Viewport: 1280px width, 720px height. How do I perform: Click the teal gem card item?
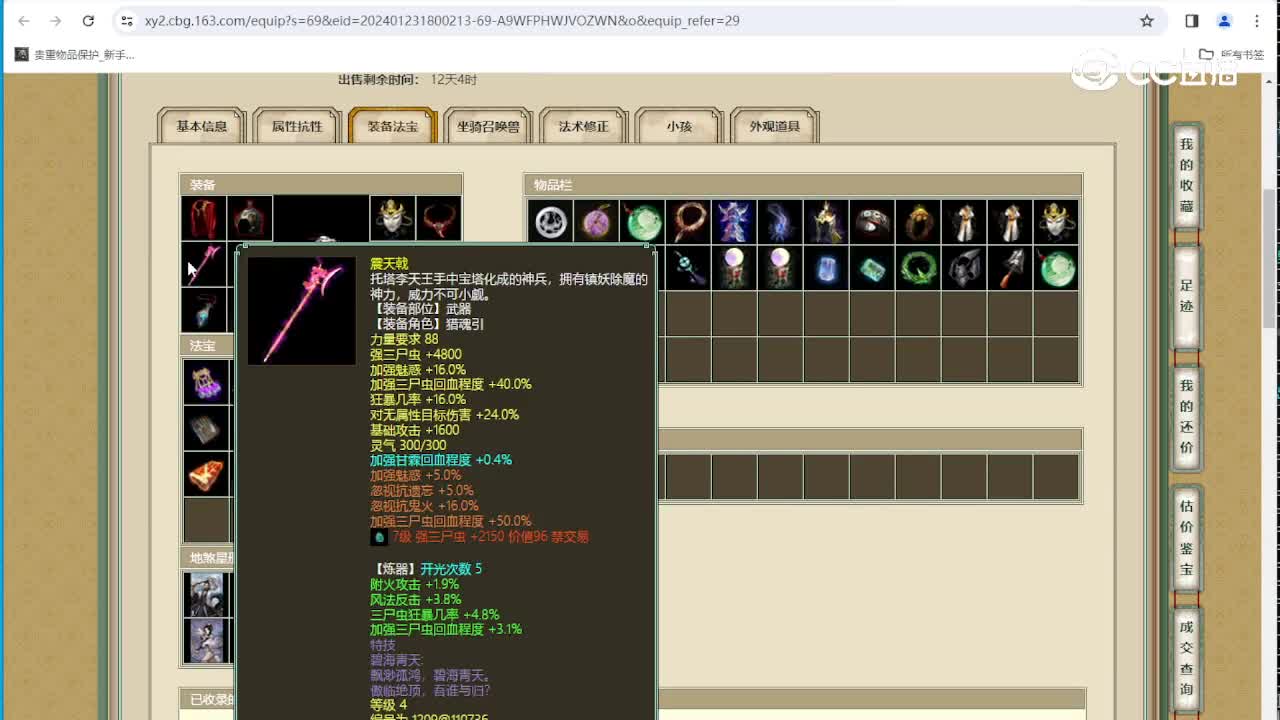coord(872,268)
